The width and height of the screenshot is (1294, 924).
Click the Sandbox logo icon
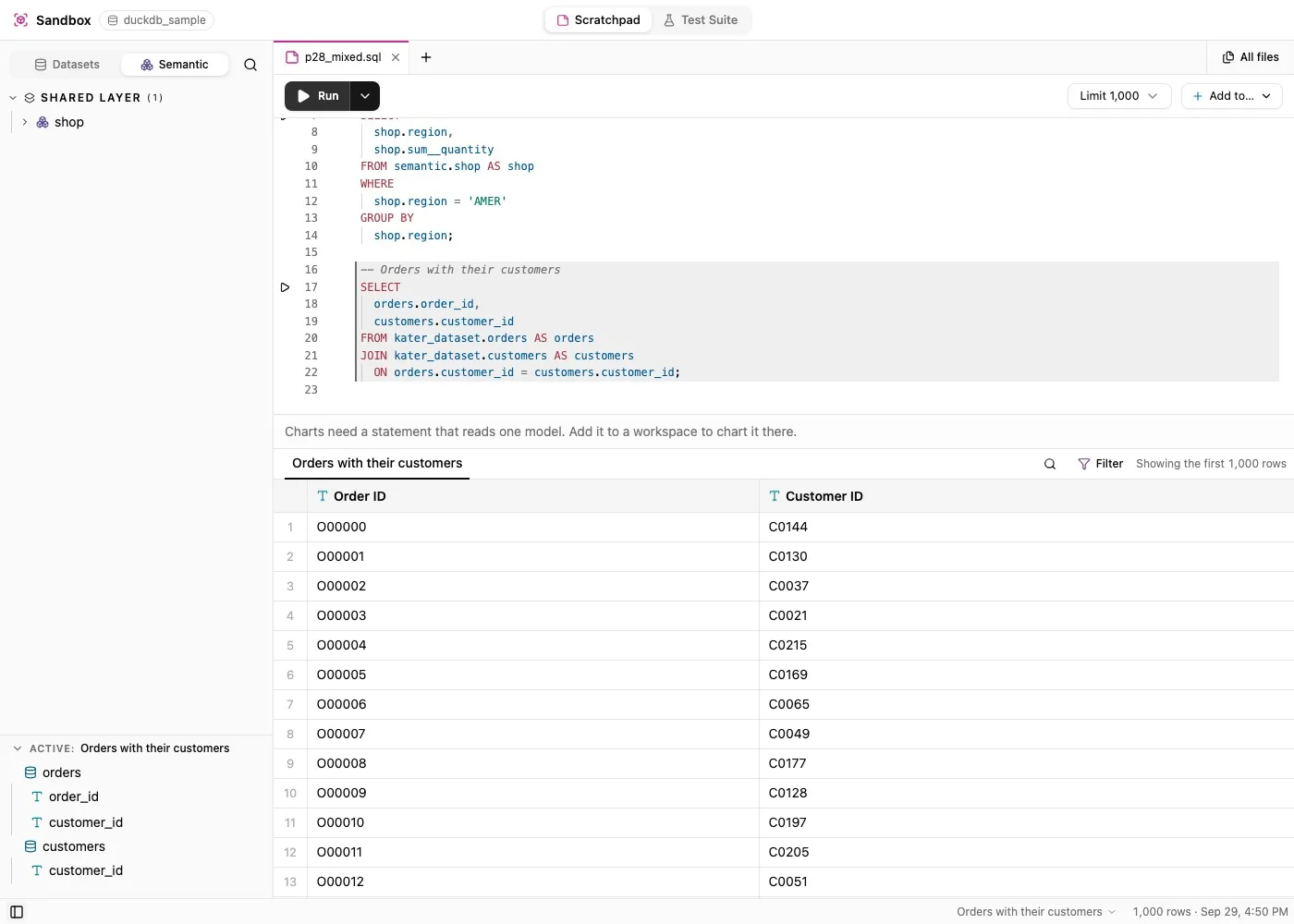coord(20,19)
